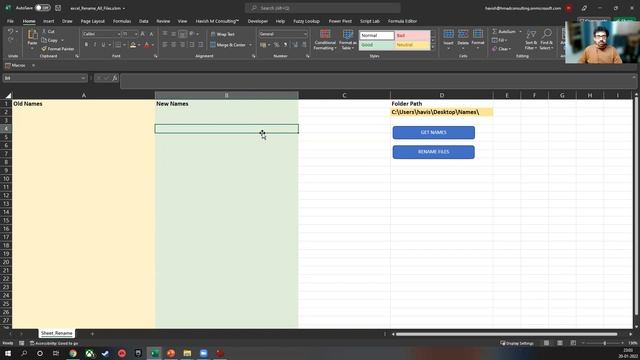
Task: Switch to the Fuzzy Lookup tab
Action: click(307, 21)
